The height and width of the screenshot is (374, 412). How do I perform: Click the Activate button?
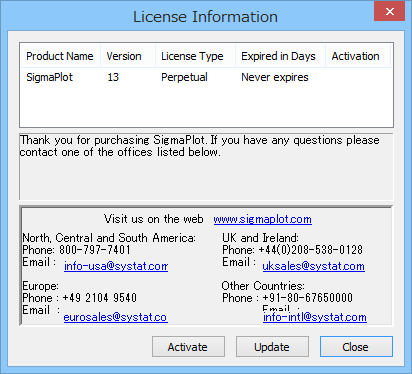pos(188,347)
